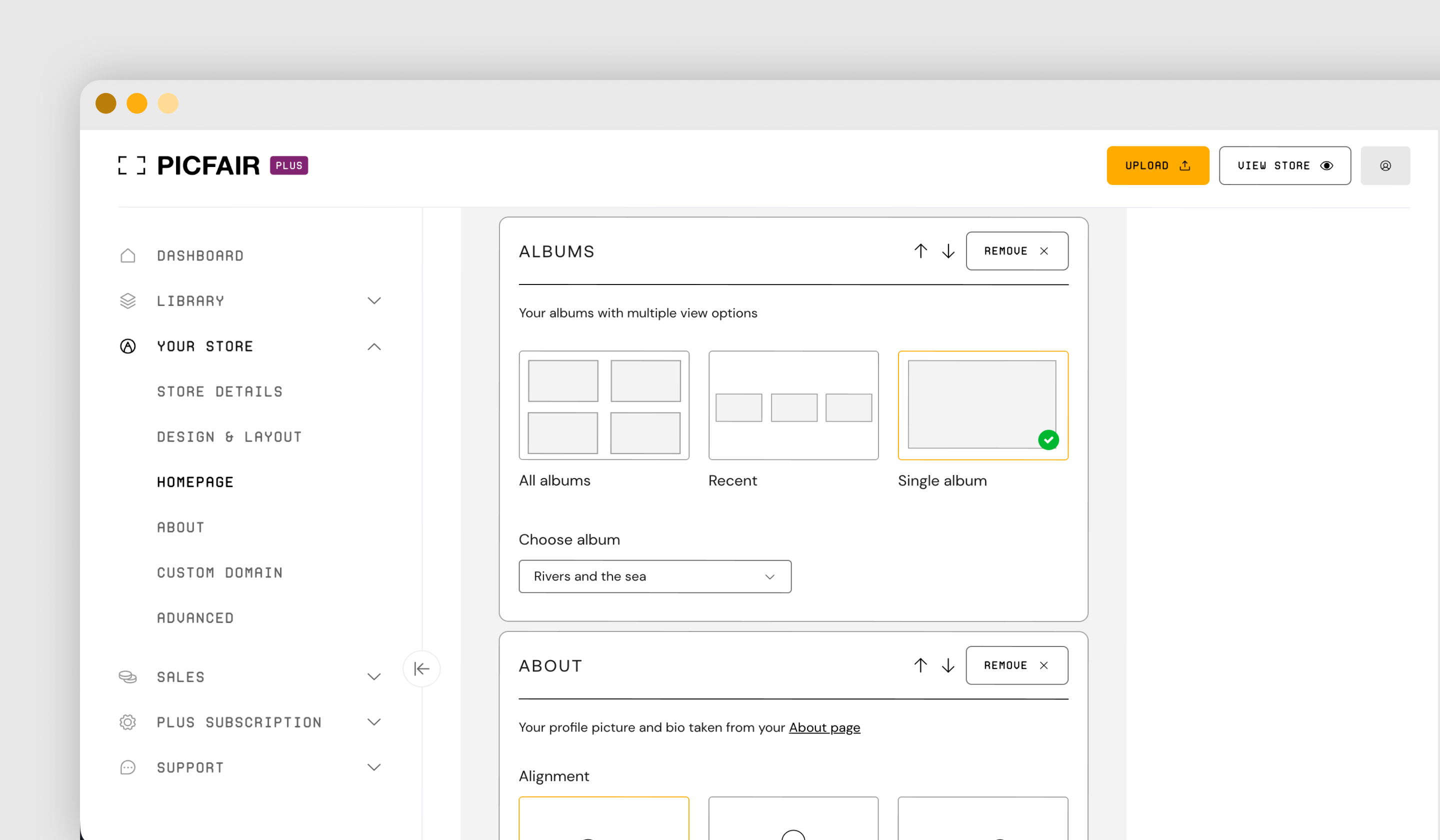Move the Albums section down

948,251
